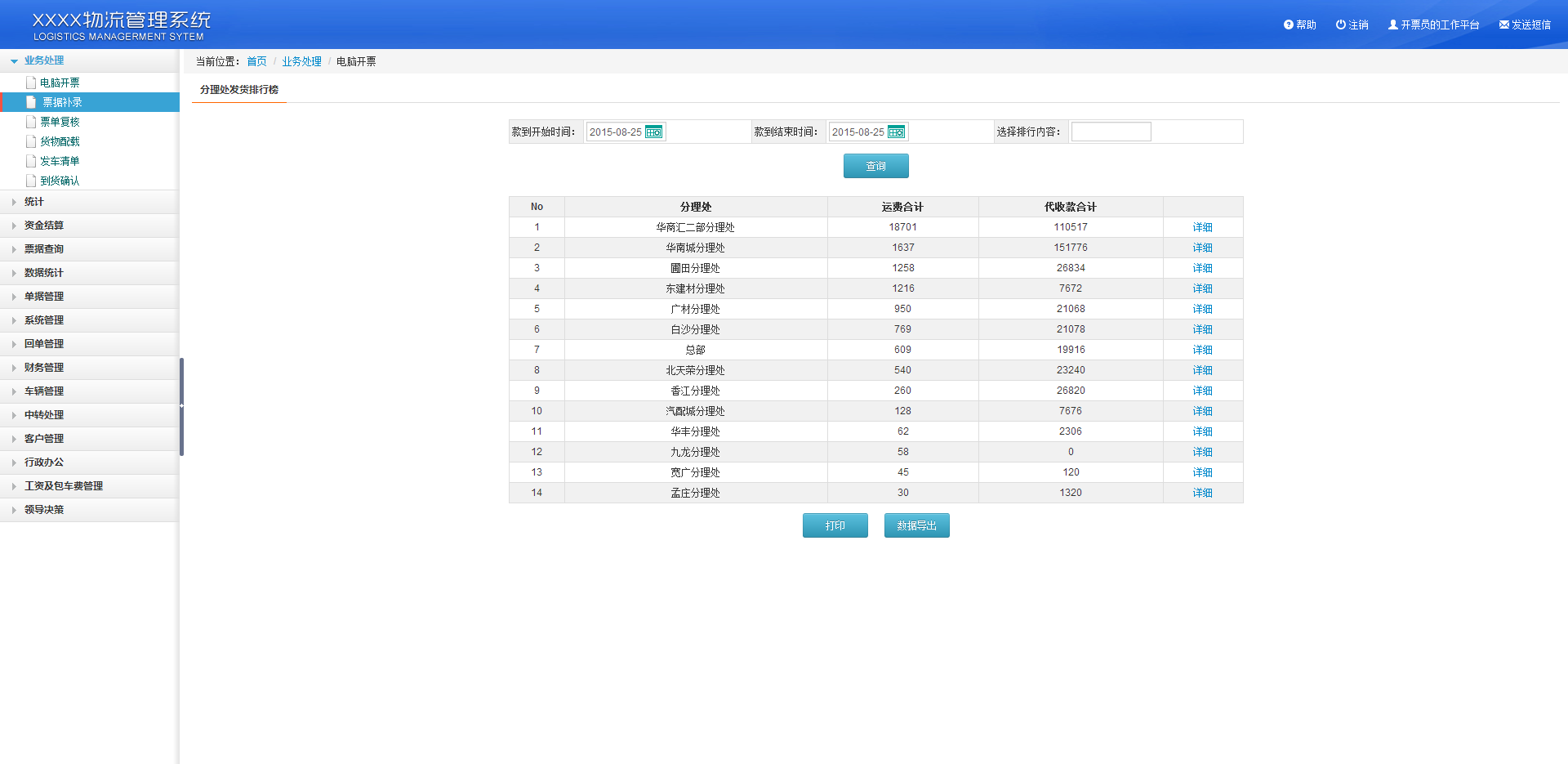Viewport: 1568px width, 764px height.
Task: Expand the 票据查询 sidebar section
Action: coord(89,249)
